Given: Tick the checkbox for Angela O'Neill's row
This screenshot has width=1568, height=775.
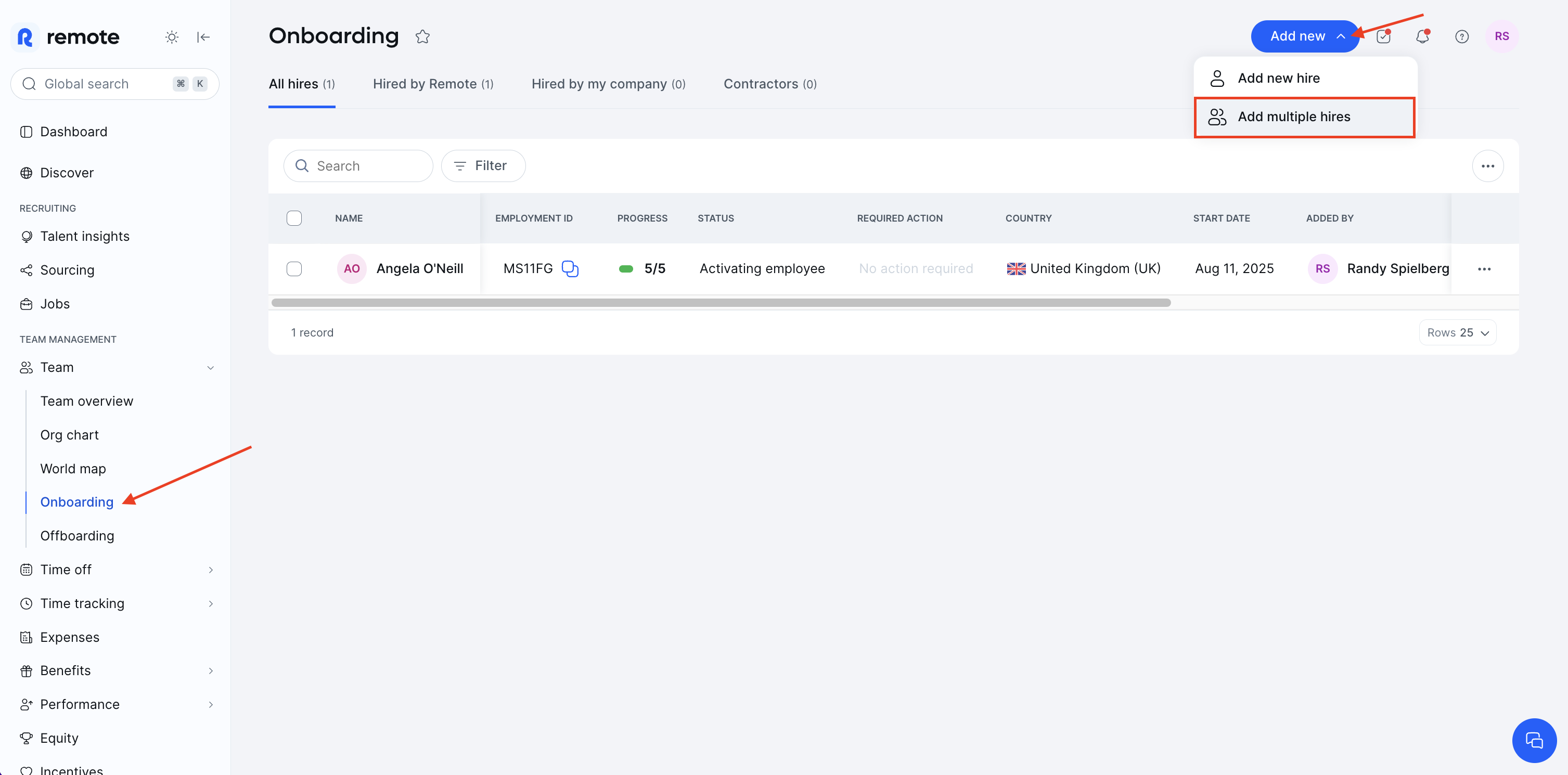Looking at the screenshot, I should tap(294, 268).
